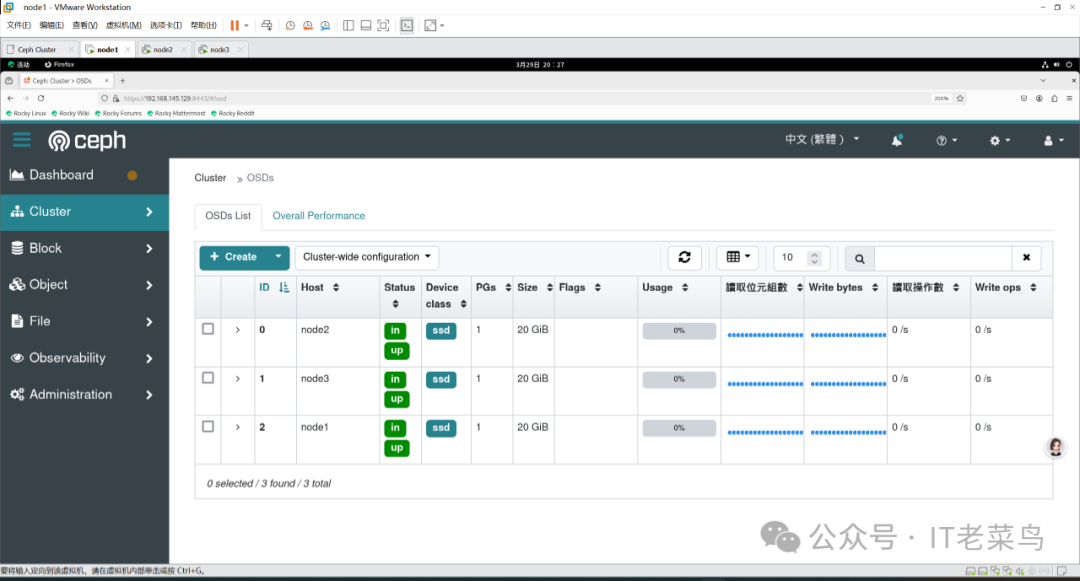This screenshot has height=581, width=1080.
Task: Click the Cluster breadcrumb link
Action: tap(210, 178)
